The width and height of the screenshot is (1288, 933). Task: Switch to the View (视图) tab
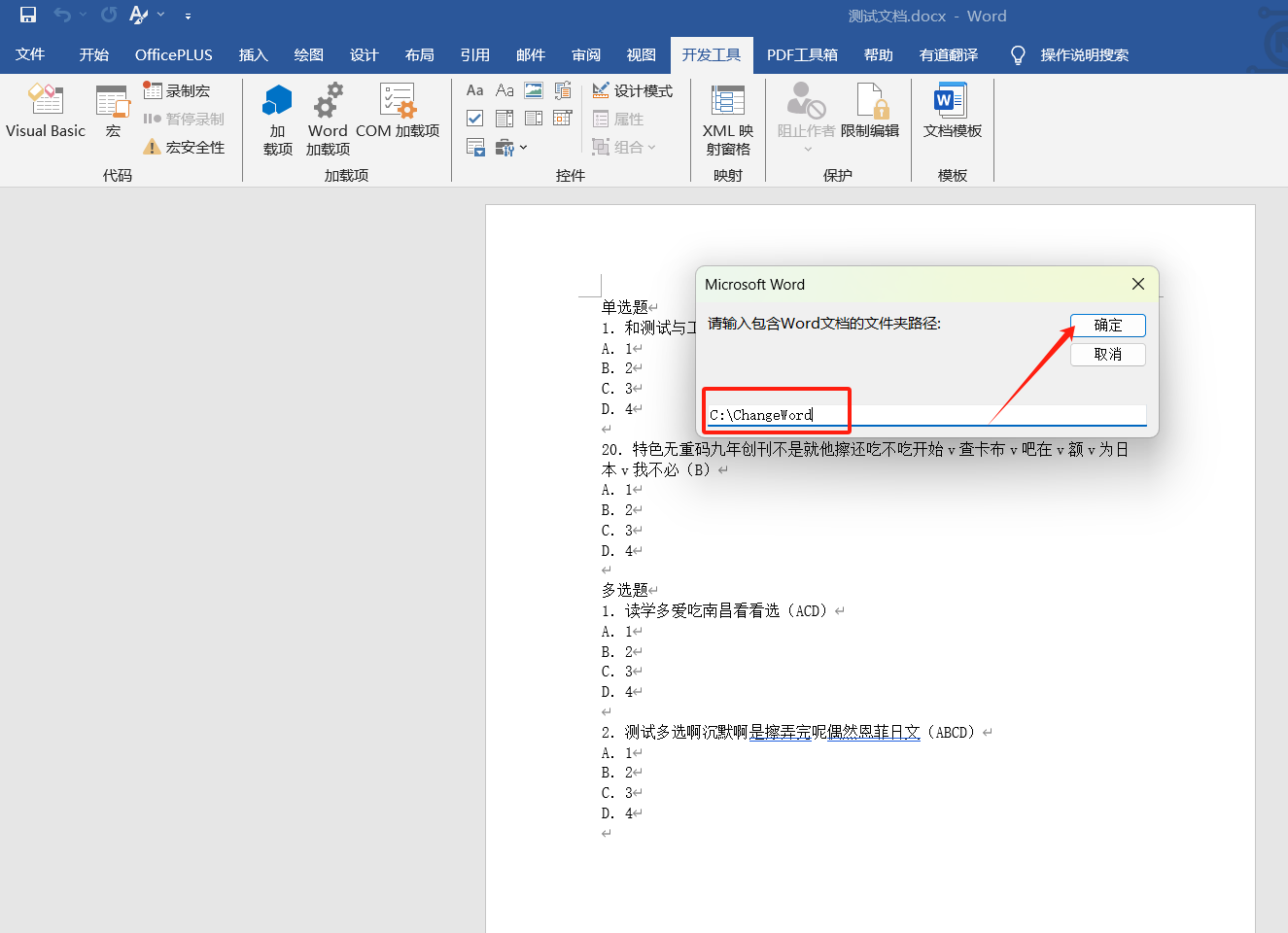click(642, 54)
